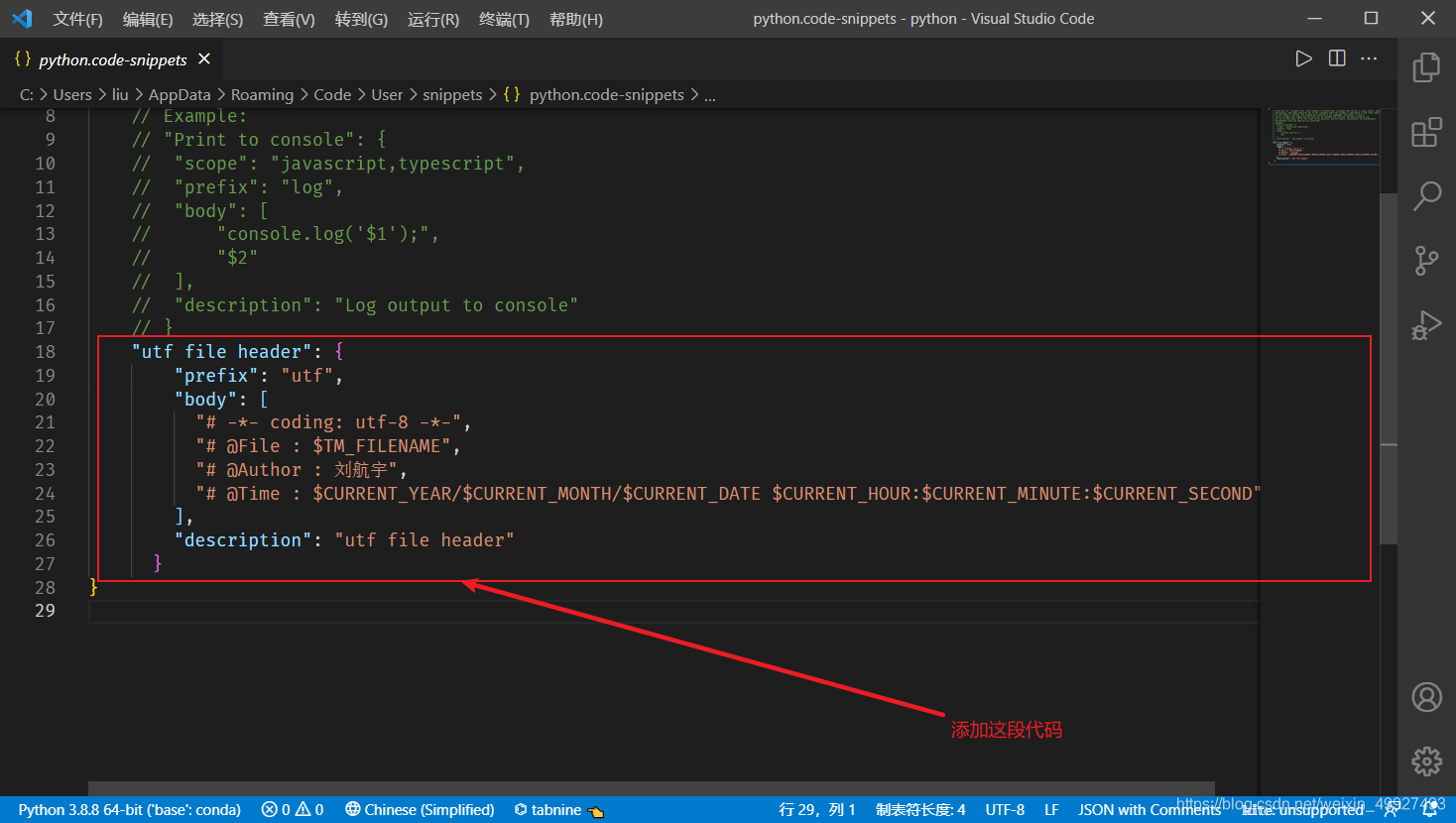Viewport: 1456px width, 823px height.
Task: Click the 'Code' breadcrumb segment
Action: pyautogui.click(x=332, y=94)
